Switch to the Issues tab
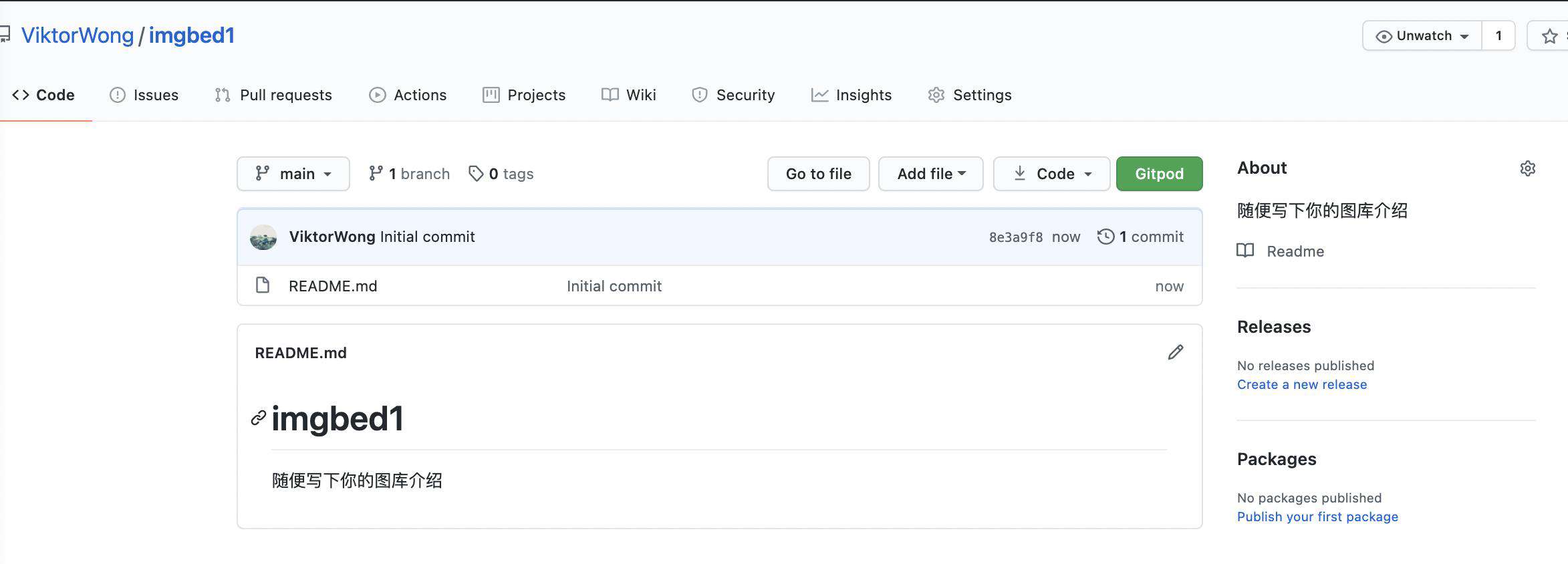The image size is (1568, 564). click(144, 95)
